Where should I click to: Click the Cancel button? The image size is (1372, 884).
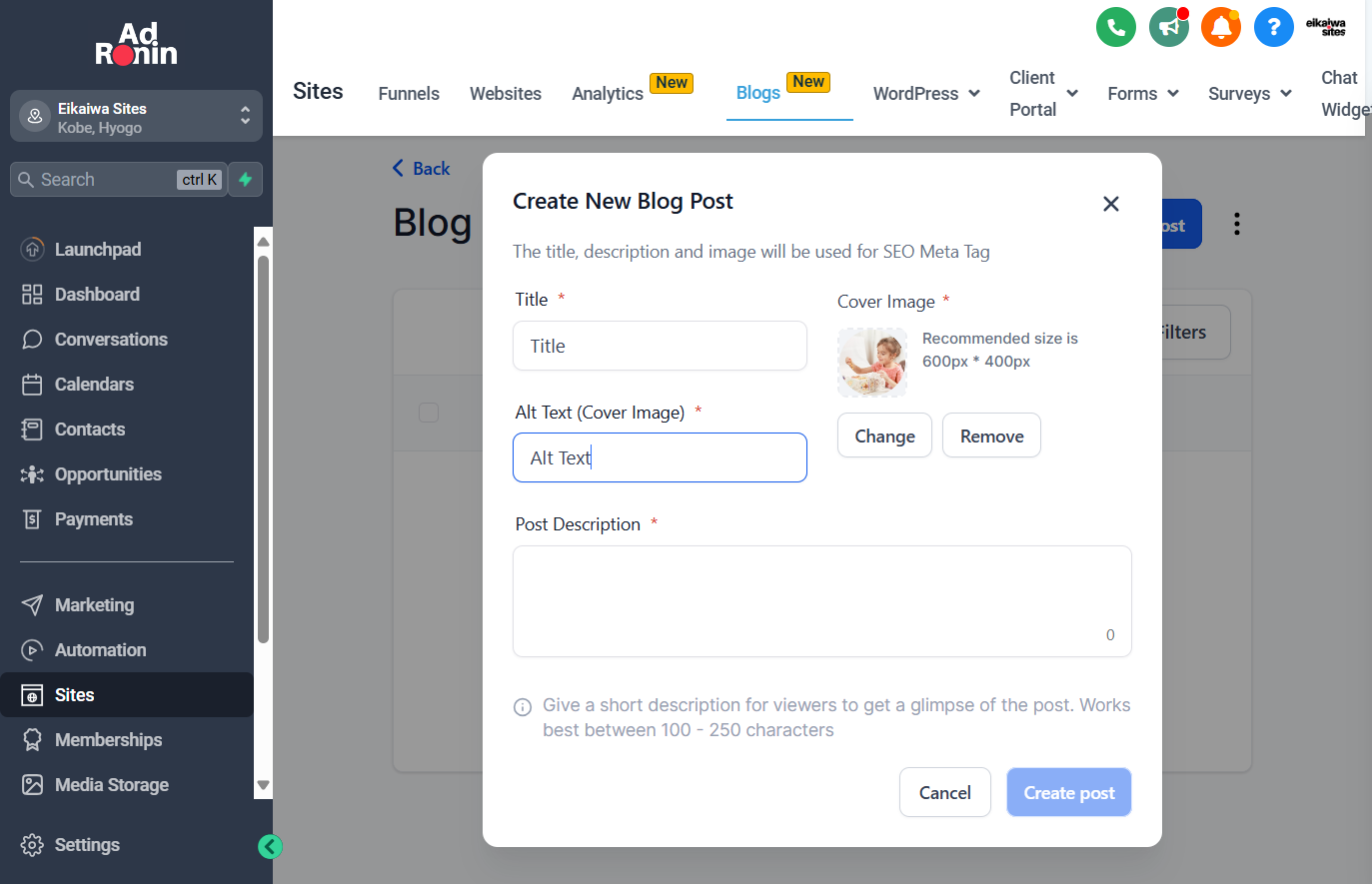(945, 792)
